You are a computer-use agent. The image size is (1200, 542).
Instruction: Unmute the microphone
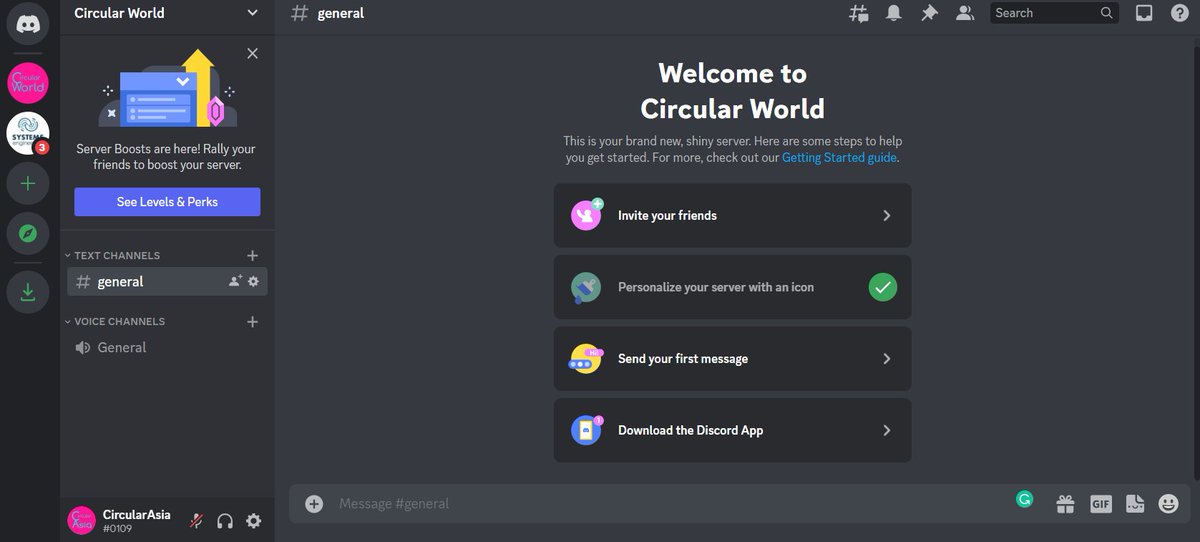(197, 521)
